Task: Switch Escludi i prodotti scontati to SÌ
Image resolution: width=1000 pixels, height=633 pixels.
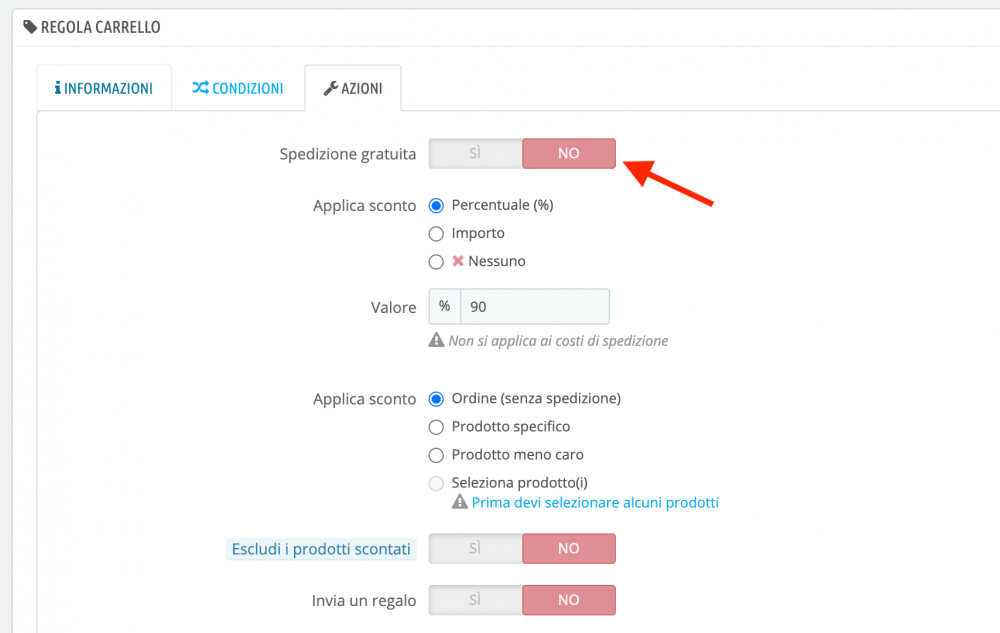Action: click(475, 548)
